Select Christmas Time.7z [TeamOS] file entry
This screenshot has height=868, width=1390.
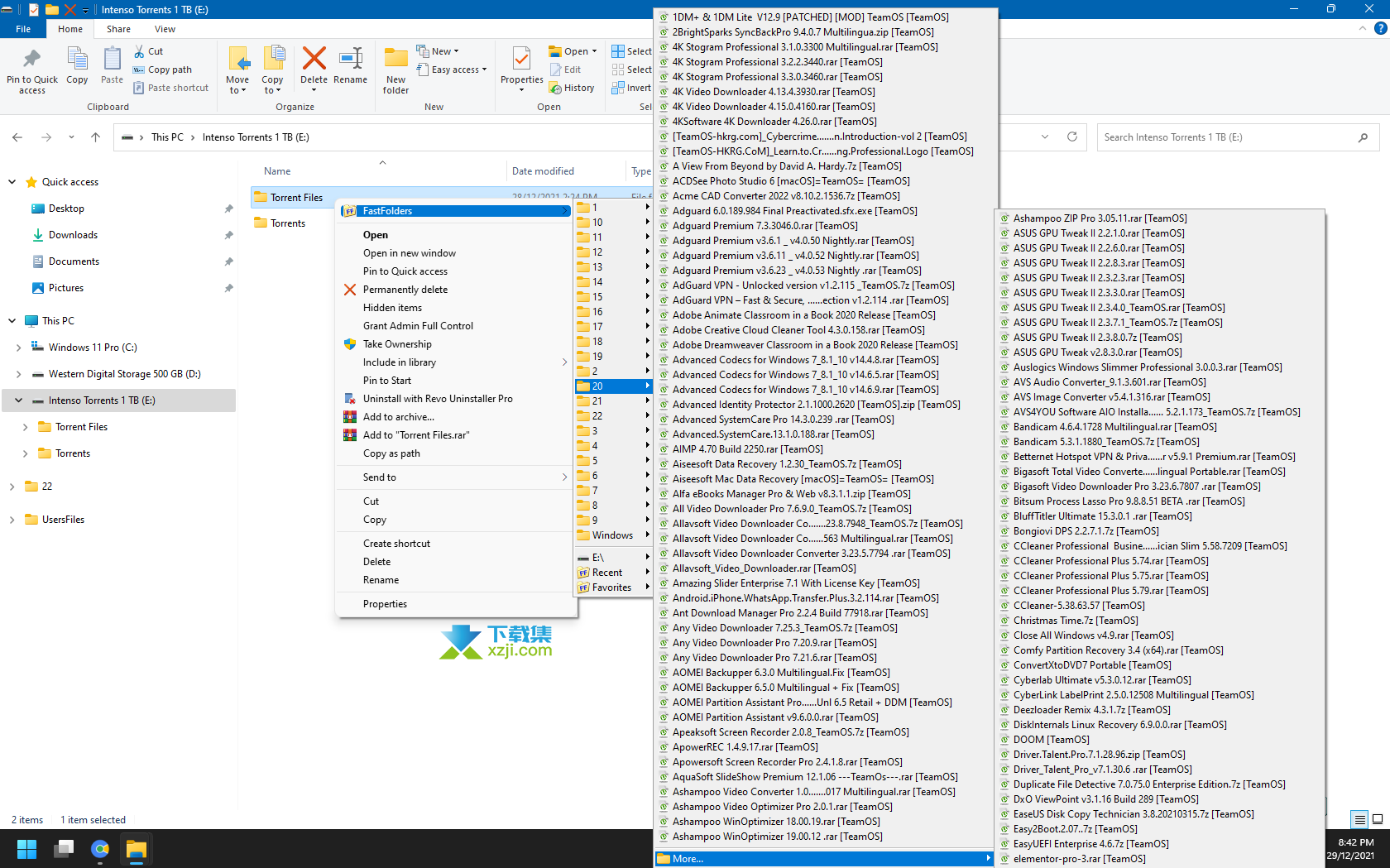tap(1076, 621)
